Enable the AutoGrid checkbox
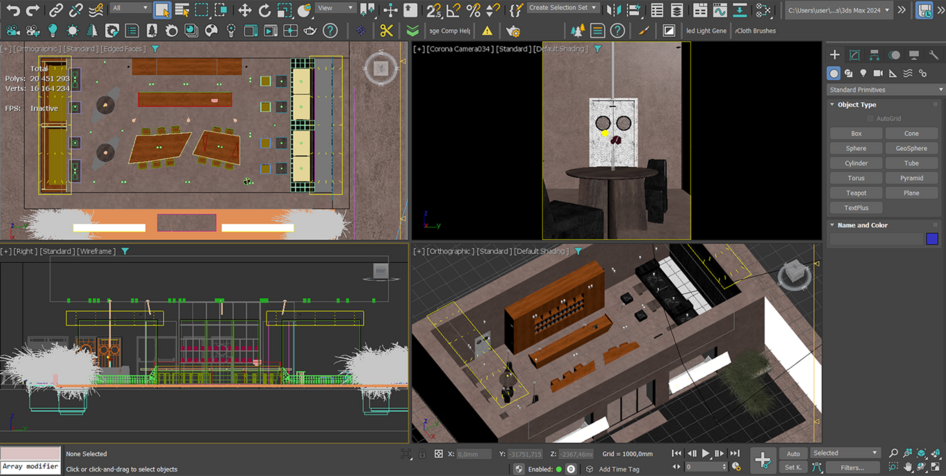The image size is (946, 476). click(x=870, y=119)
